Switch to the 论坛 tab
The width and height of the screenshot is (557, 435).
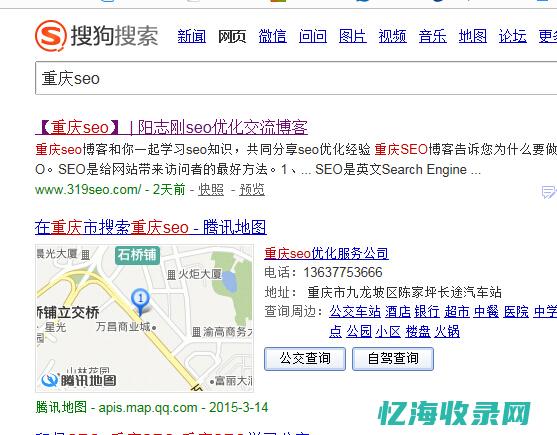(513, 36)
